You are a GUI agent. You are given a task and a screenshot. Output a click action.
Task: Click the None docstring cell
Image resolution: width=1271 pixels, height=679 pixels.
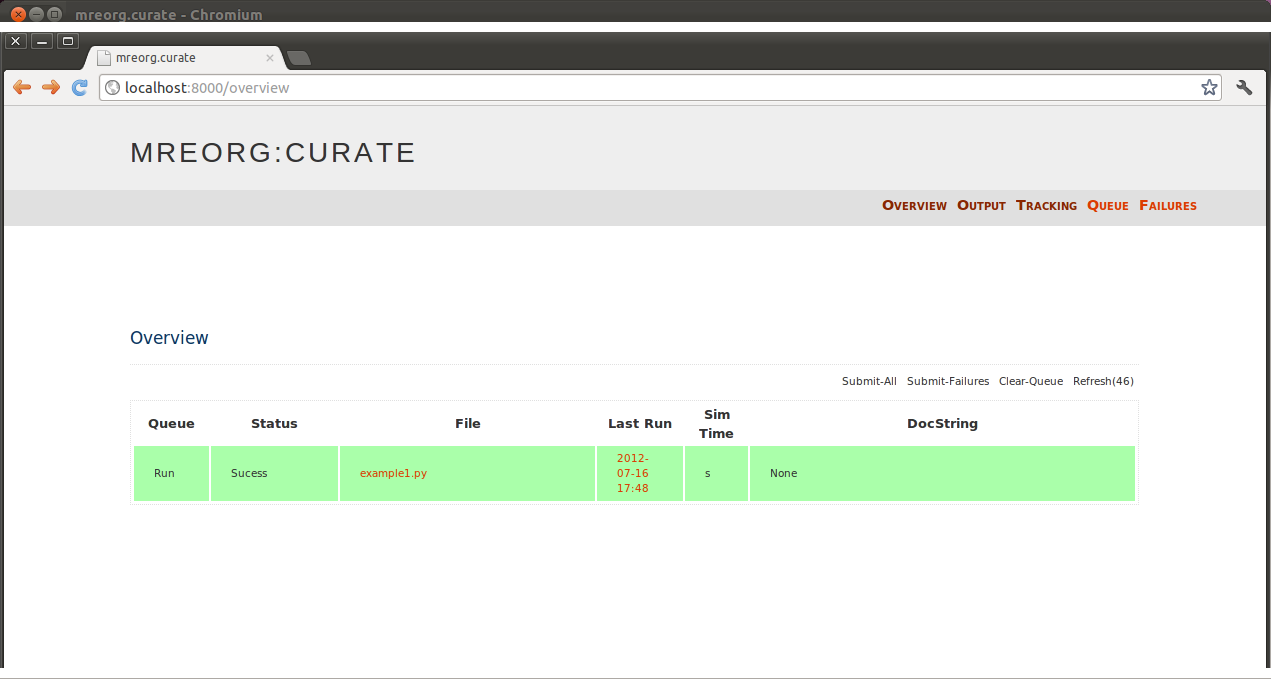(942, 473)
